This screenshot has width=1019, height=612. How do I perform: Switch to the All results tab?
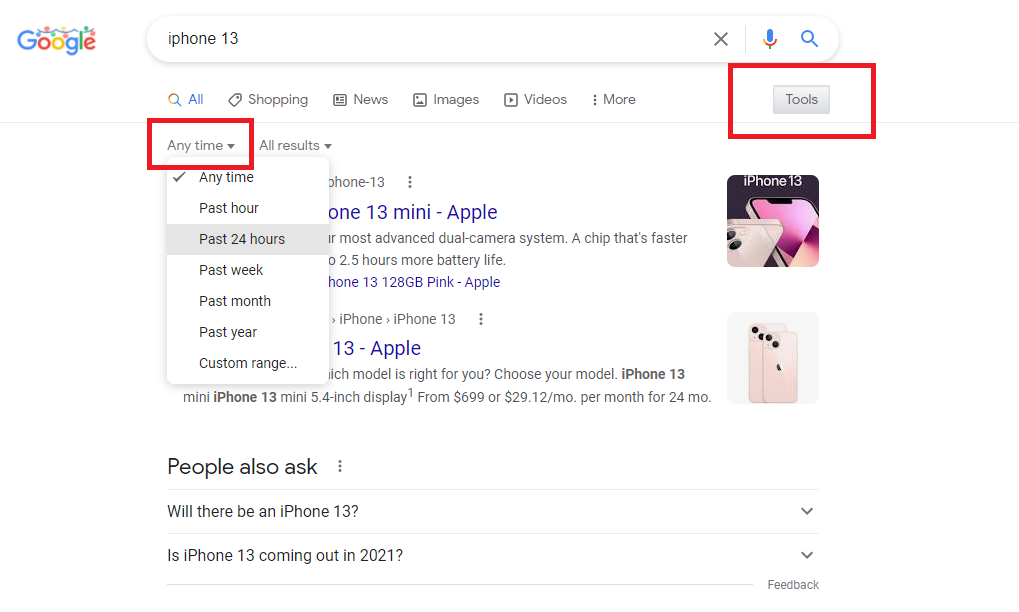(x=186, y=99)
